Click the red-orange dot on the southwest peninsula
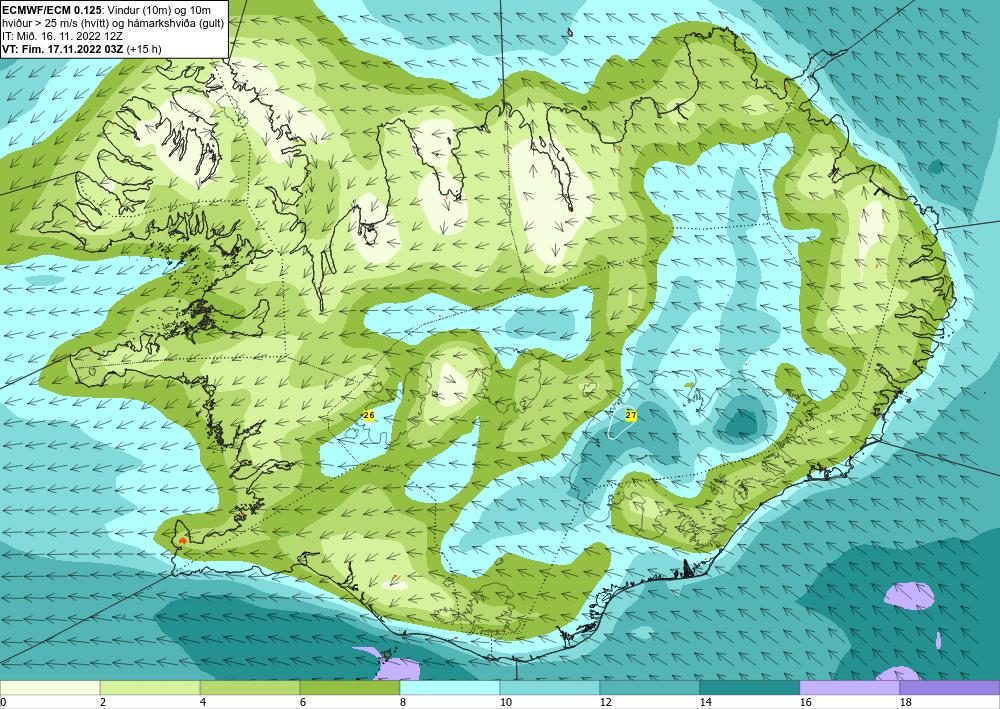The image size is (1000, 709). 182,541
